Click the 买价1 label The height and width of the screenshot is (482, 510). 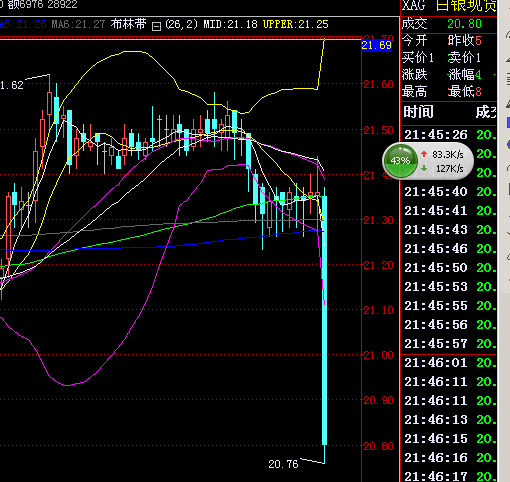tap(418, 58)
